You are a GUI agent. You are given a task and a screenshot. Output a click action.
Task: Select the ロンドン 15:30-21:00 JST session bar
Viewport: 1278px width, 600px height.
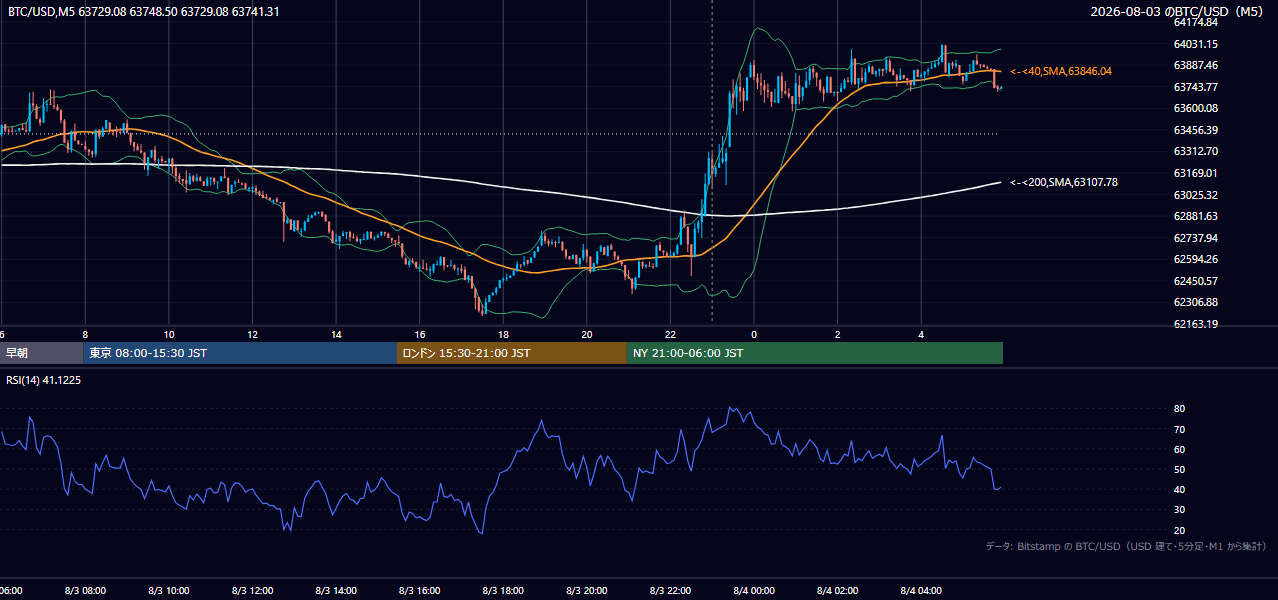[512, 353]
